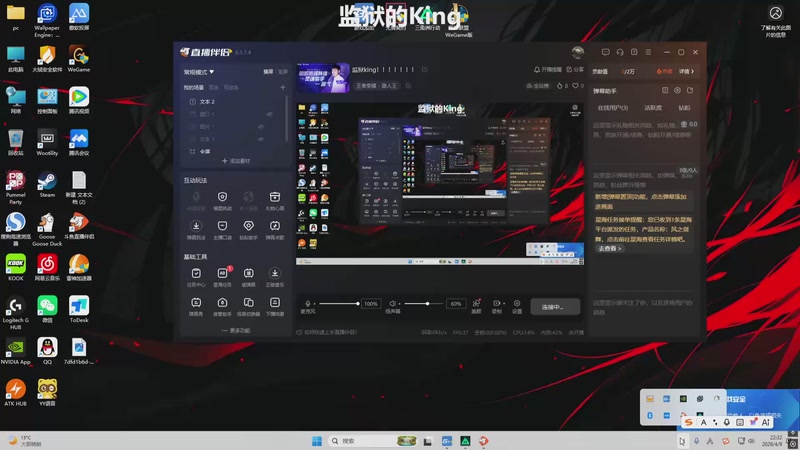This screenshot has width=800, height=450.
Task: Expand 更多功能 more functions
Action: [x=236, y=331]
